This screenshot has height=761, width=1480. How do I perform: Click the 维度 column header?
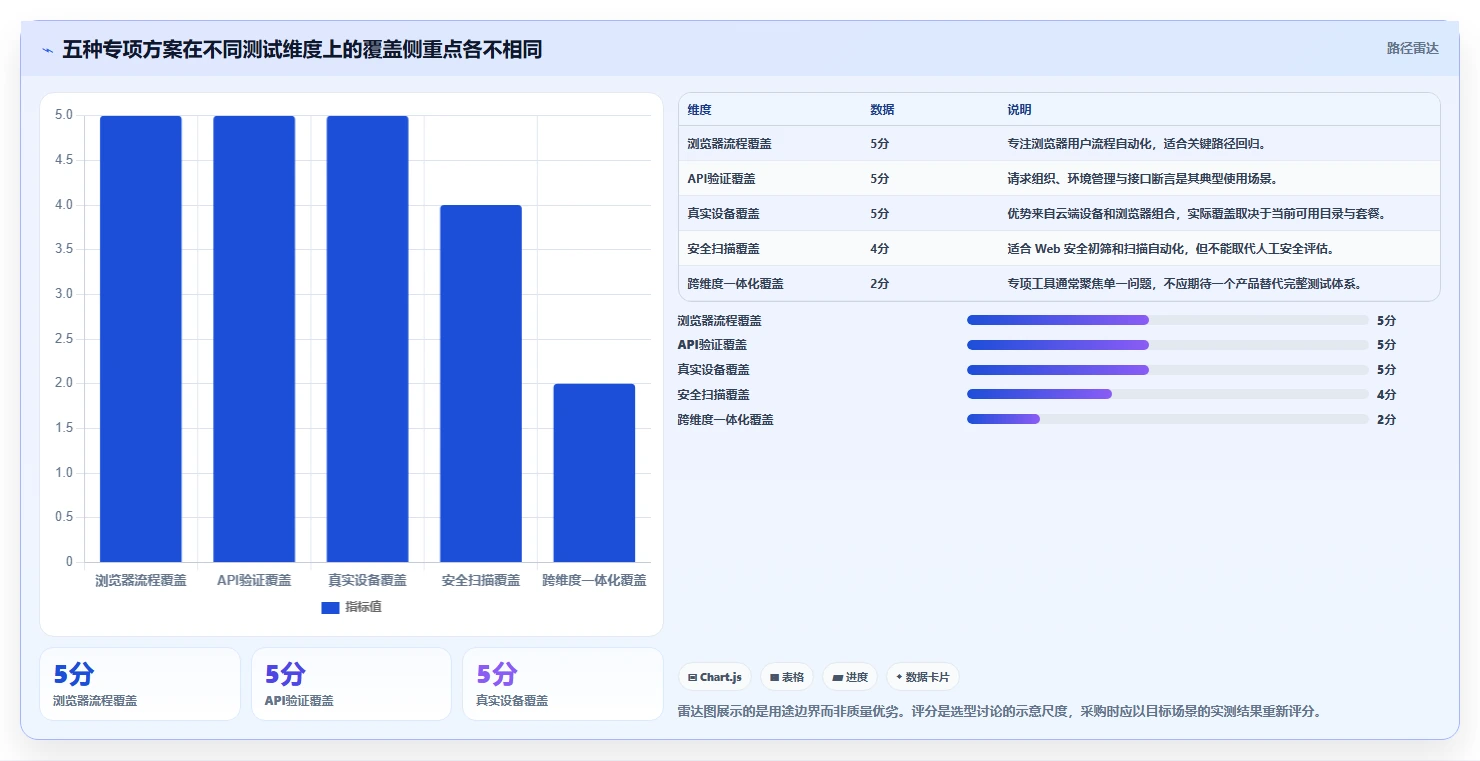tap(700, 110)
